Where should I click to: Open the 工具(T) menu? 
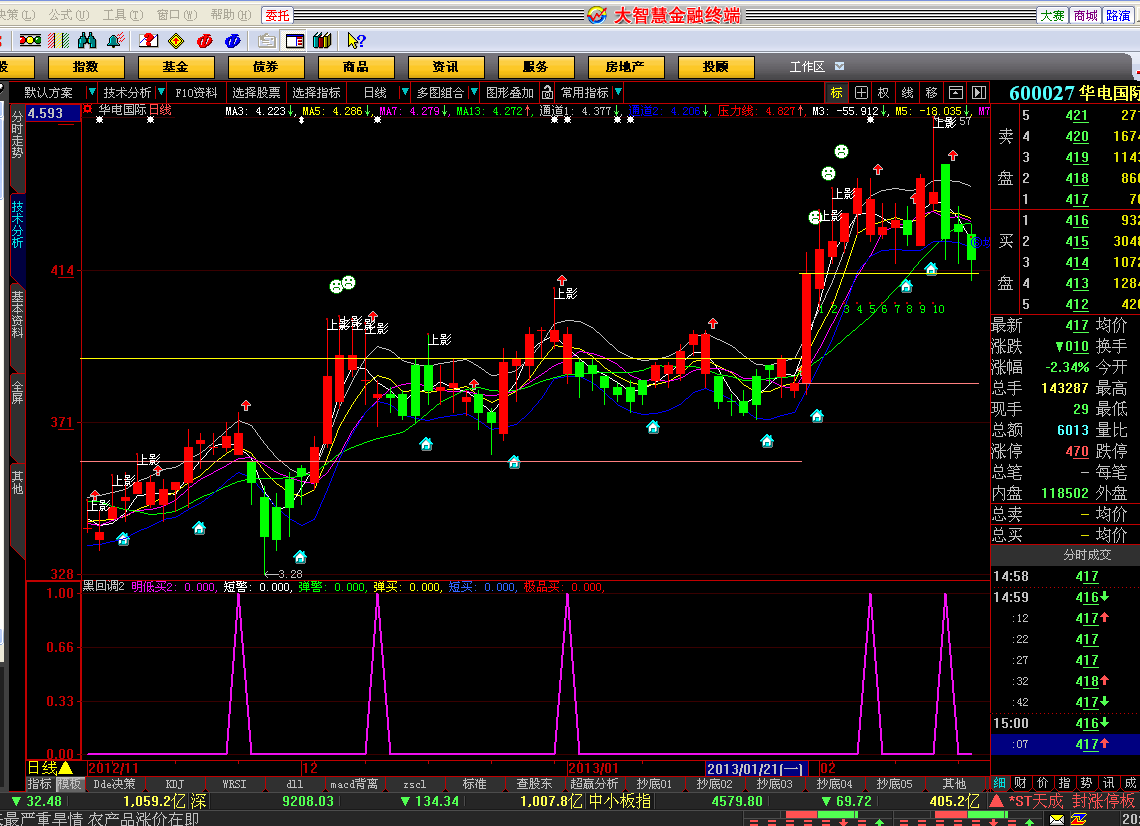click(x=123, y=15)
